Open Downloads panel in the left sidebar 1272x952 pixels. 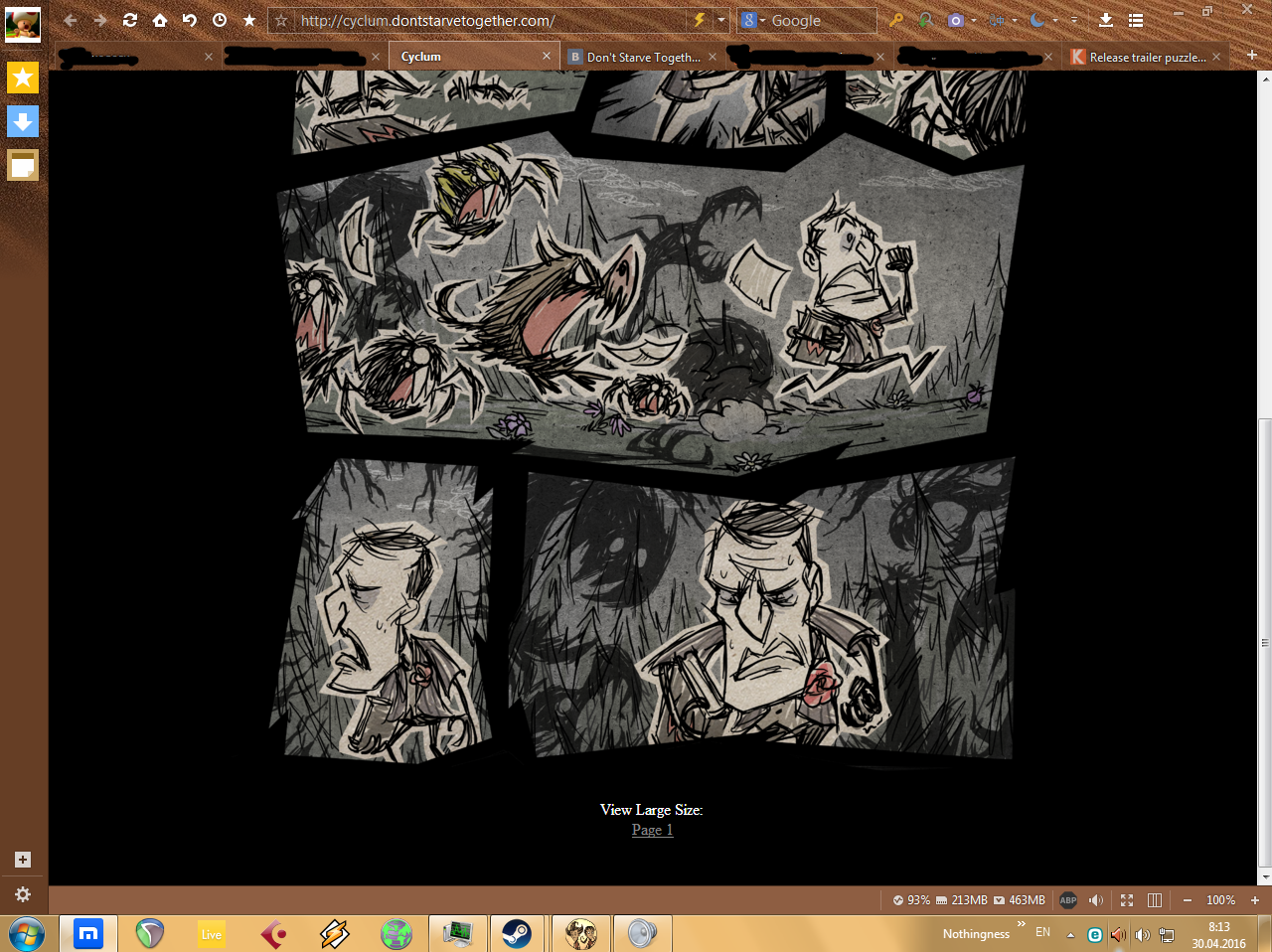[x=23, y=121]
